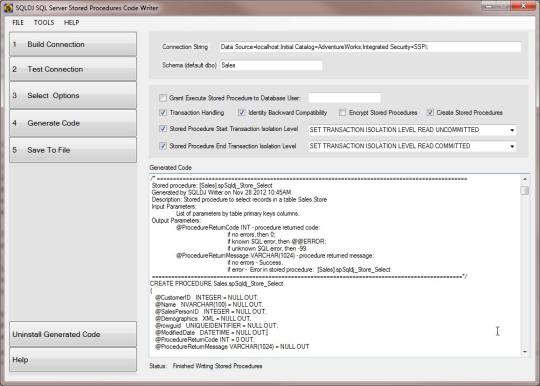The width and height of the screenshot is (540, 386).
Task: Click the scrollbar thumb in Generated Code box
Action: point(525,190)
